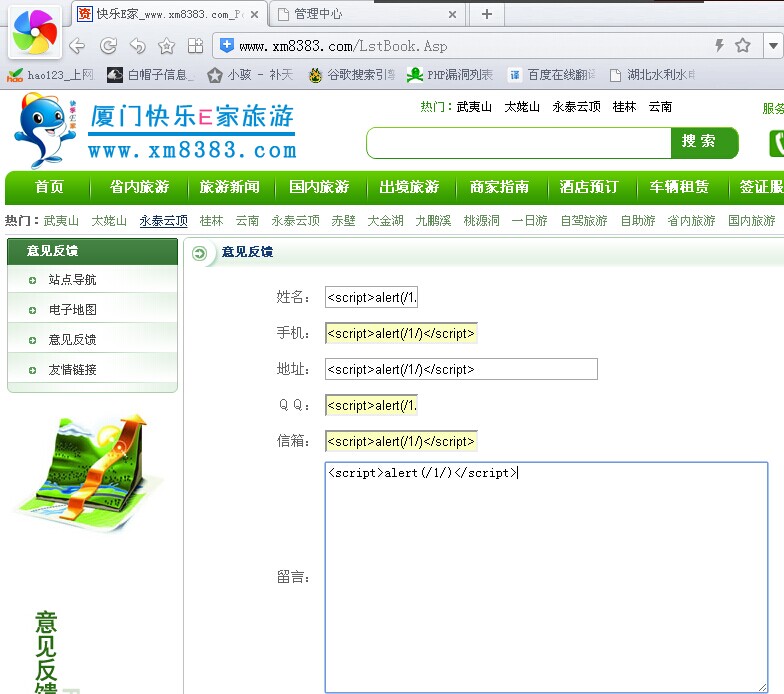
Task: Click the 信箱 input field
Action: [401, 441]
